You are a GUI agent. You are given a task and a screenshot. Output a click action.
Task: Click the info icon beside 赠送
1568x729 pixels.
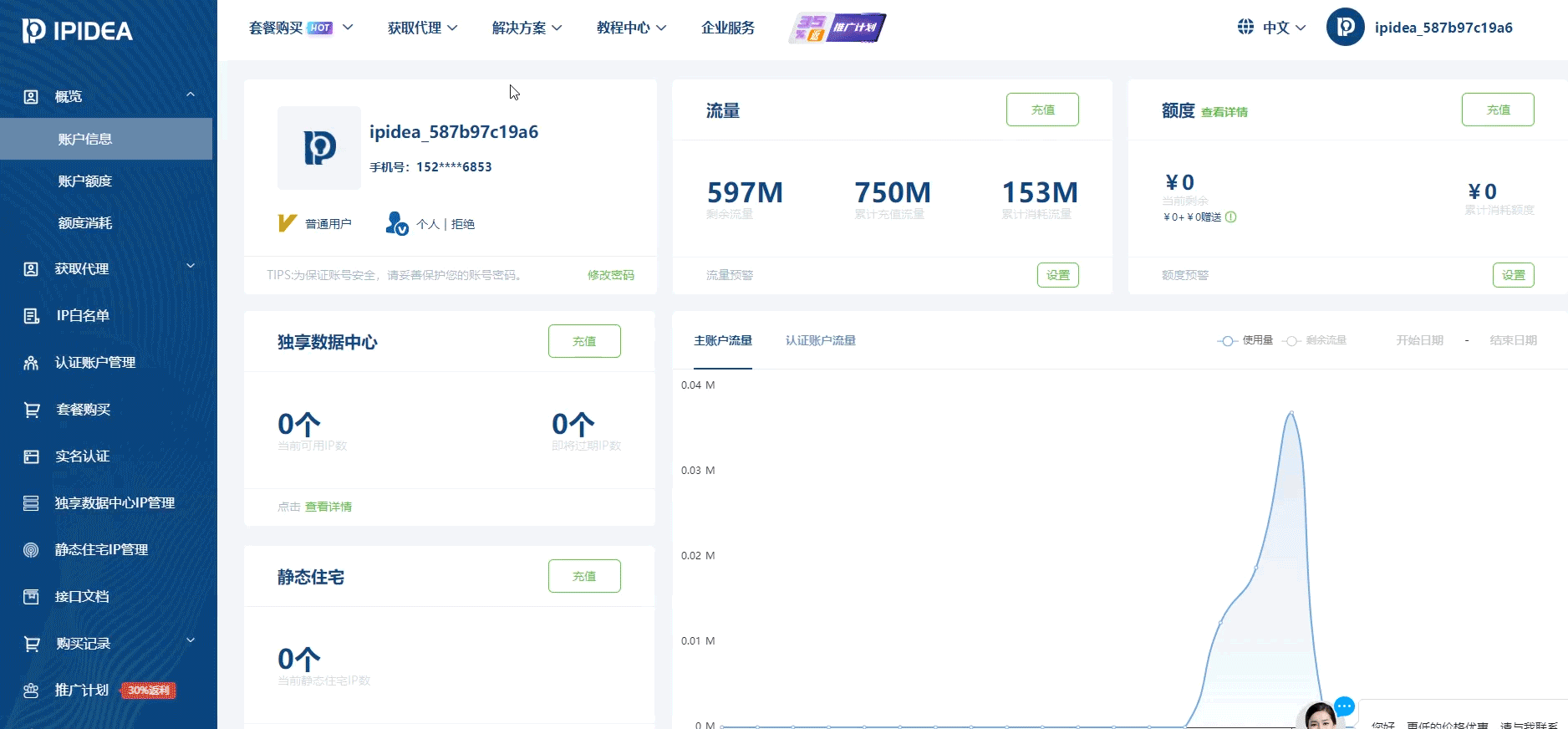1231,217
